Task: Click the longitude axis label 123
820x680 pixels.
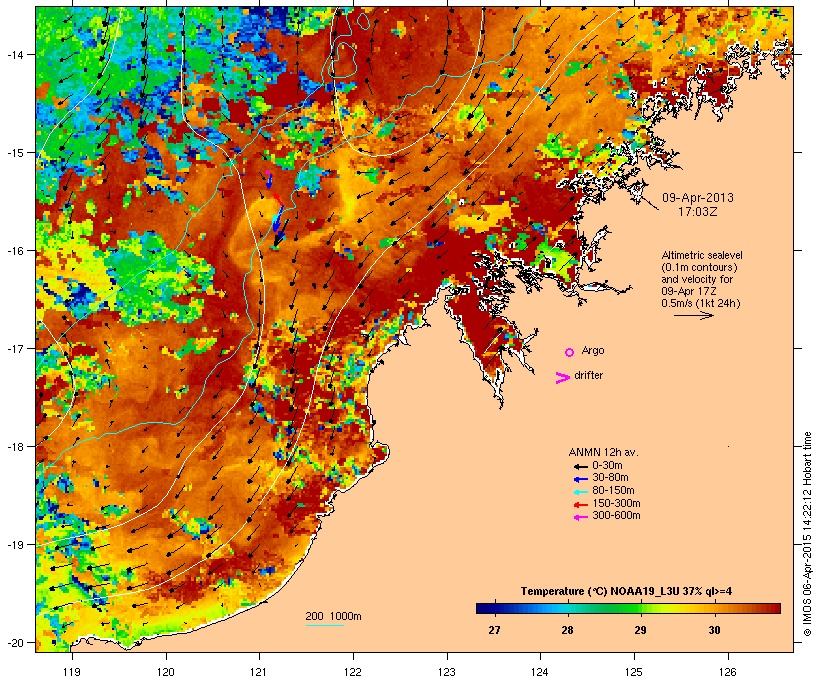Action: click(447, 672)
